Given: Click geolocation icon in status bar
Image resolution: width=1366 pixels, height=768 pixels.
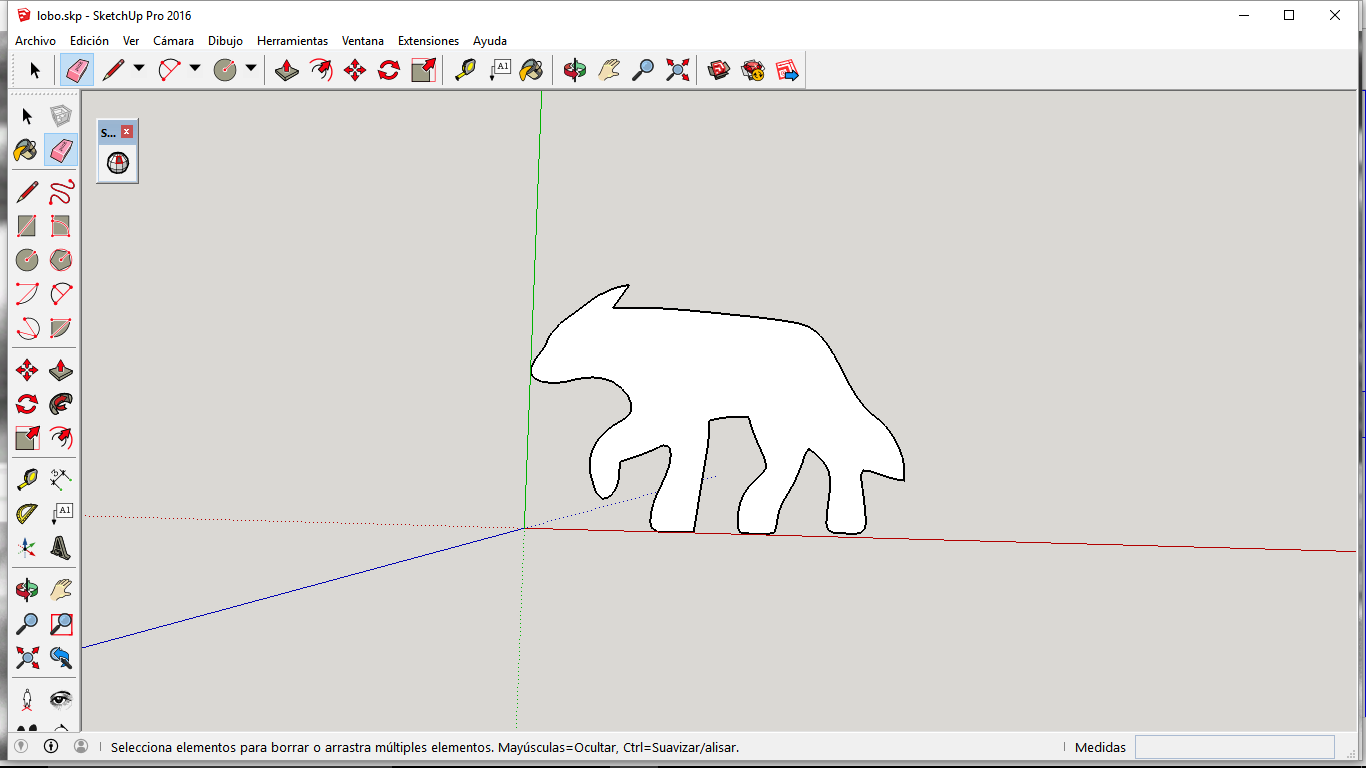Looking at the screenshot, I should click(21, 746).
